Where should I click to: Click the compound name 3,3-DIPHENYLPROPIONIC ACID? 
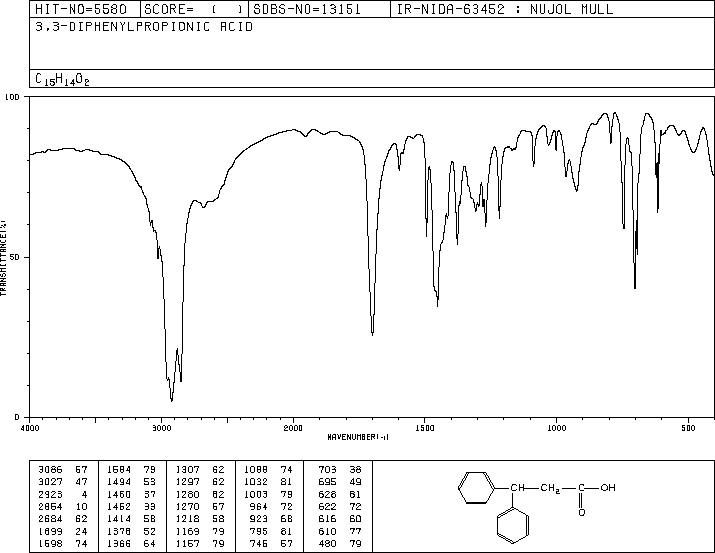(144, 27)
